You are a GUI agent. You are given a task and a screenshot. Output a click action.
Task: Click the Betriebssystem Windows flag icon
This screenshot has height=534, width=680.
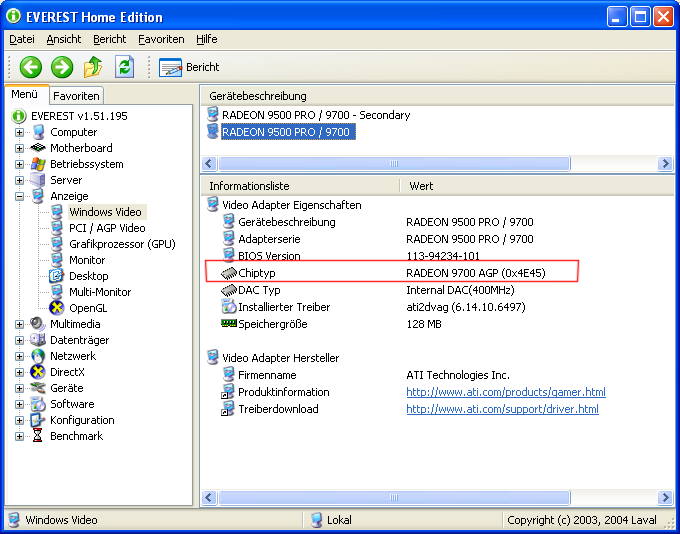tap(38, 164)
